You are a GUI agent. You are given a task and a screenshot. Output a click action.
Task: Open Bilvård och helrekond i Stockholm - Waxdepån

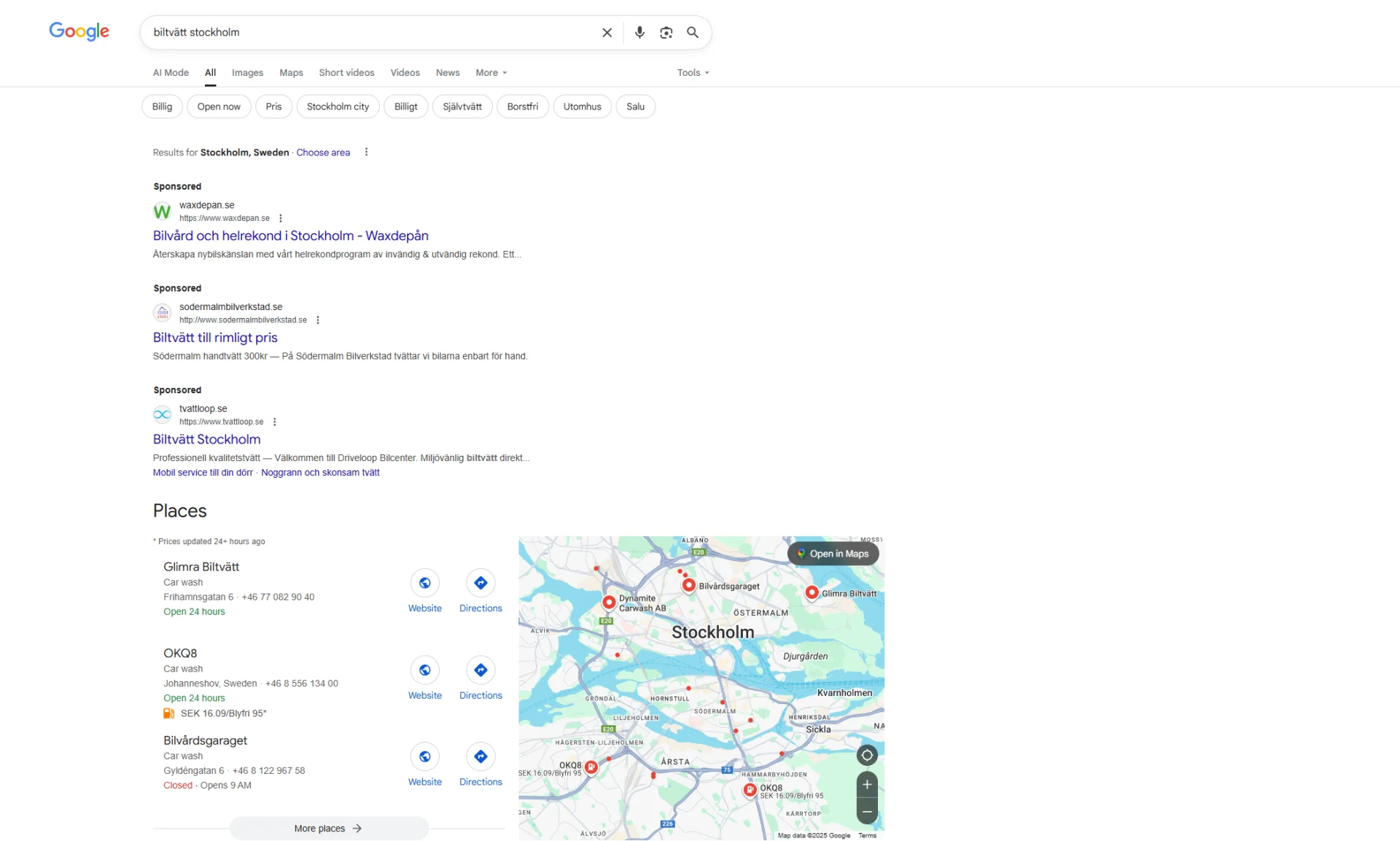tap(290, 236)
